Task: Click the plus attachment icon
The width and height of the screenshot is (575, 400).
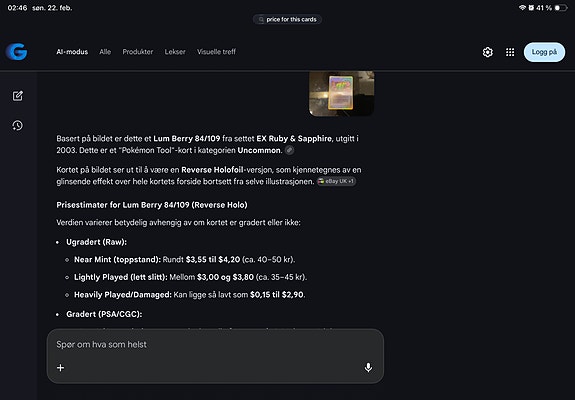Action: [61, 367]
